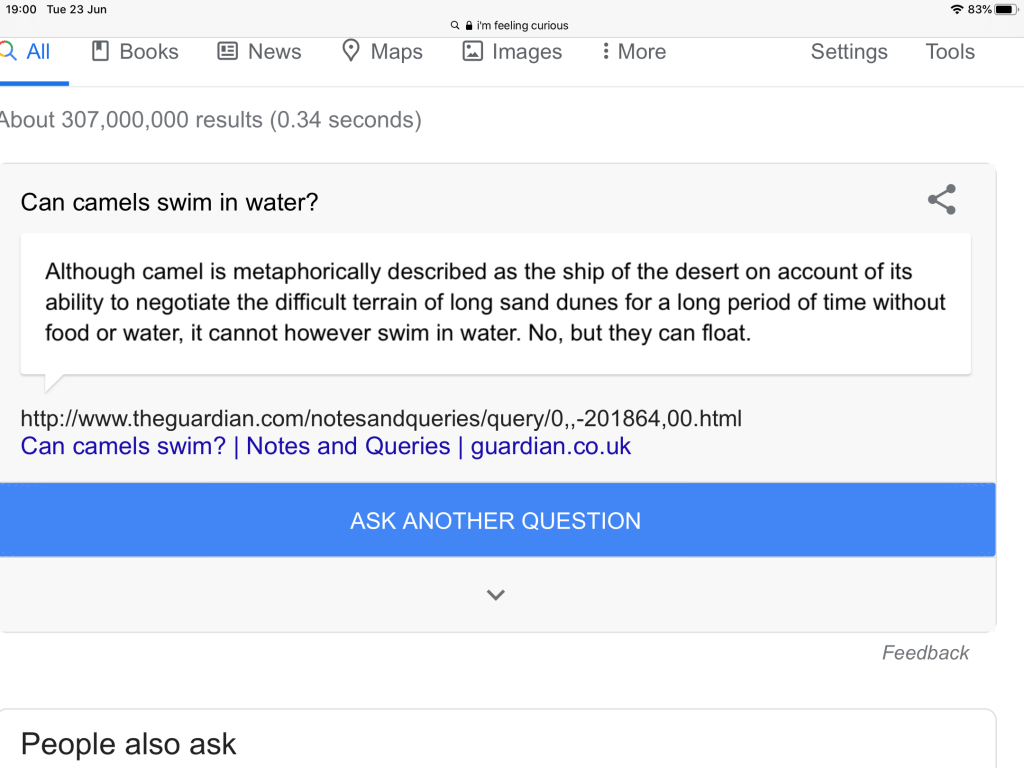Click the Maps location pin icon

point(351,51)
